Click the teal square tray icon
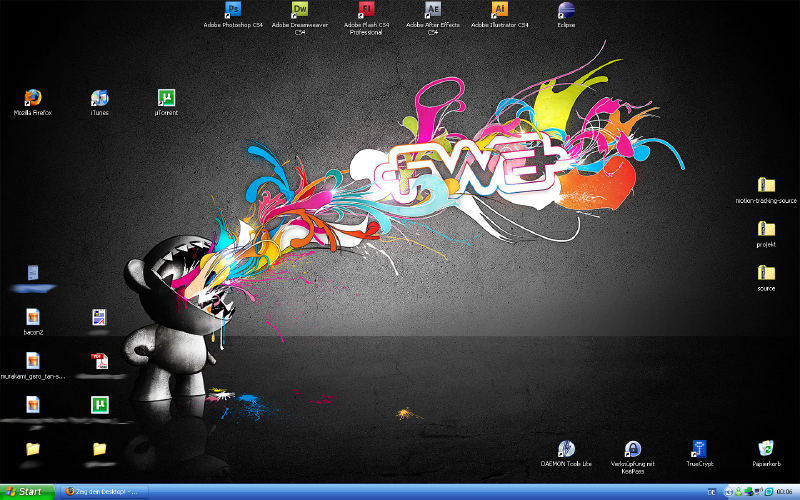The width and height of the screenshot is (800, 500). [x=769, y=492]
